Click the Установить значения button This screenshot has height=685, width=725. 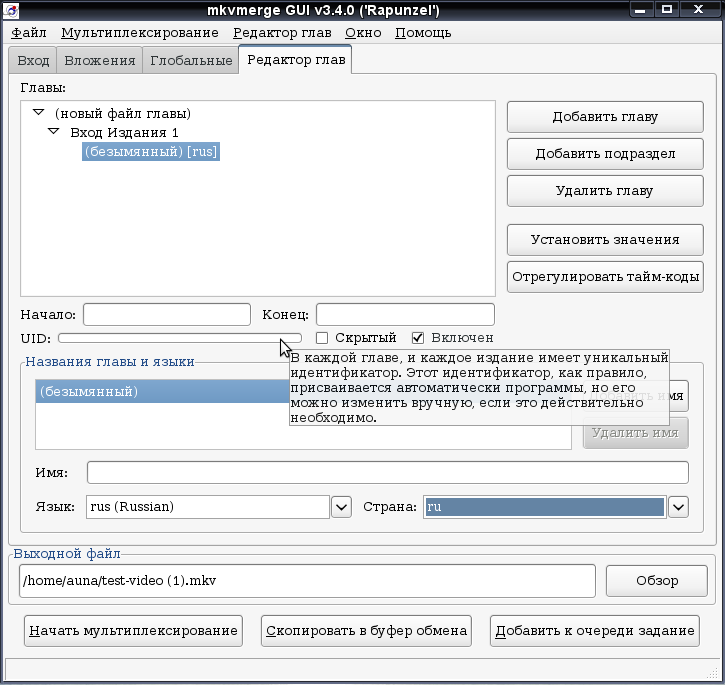pos(605,240)
